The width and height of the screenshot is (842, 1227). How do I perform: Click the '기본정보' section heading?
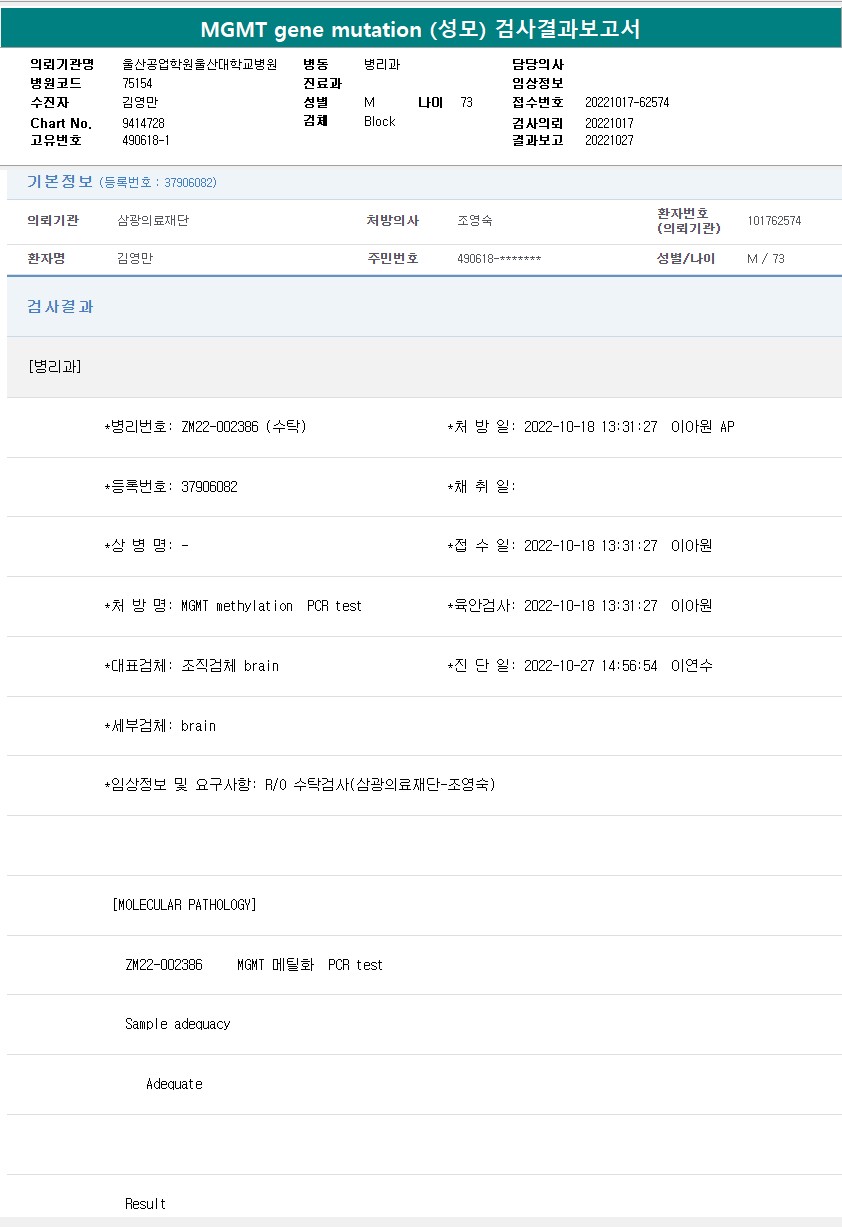60,182
